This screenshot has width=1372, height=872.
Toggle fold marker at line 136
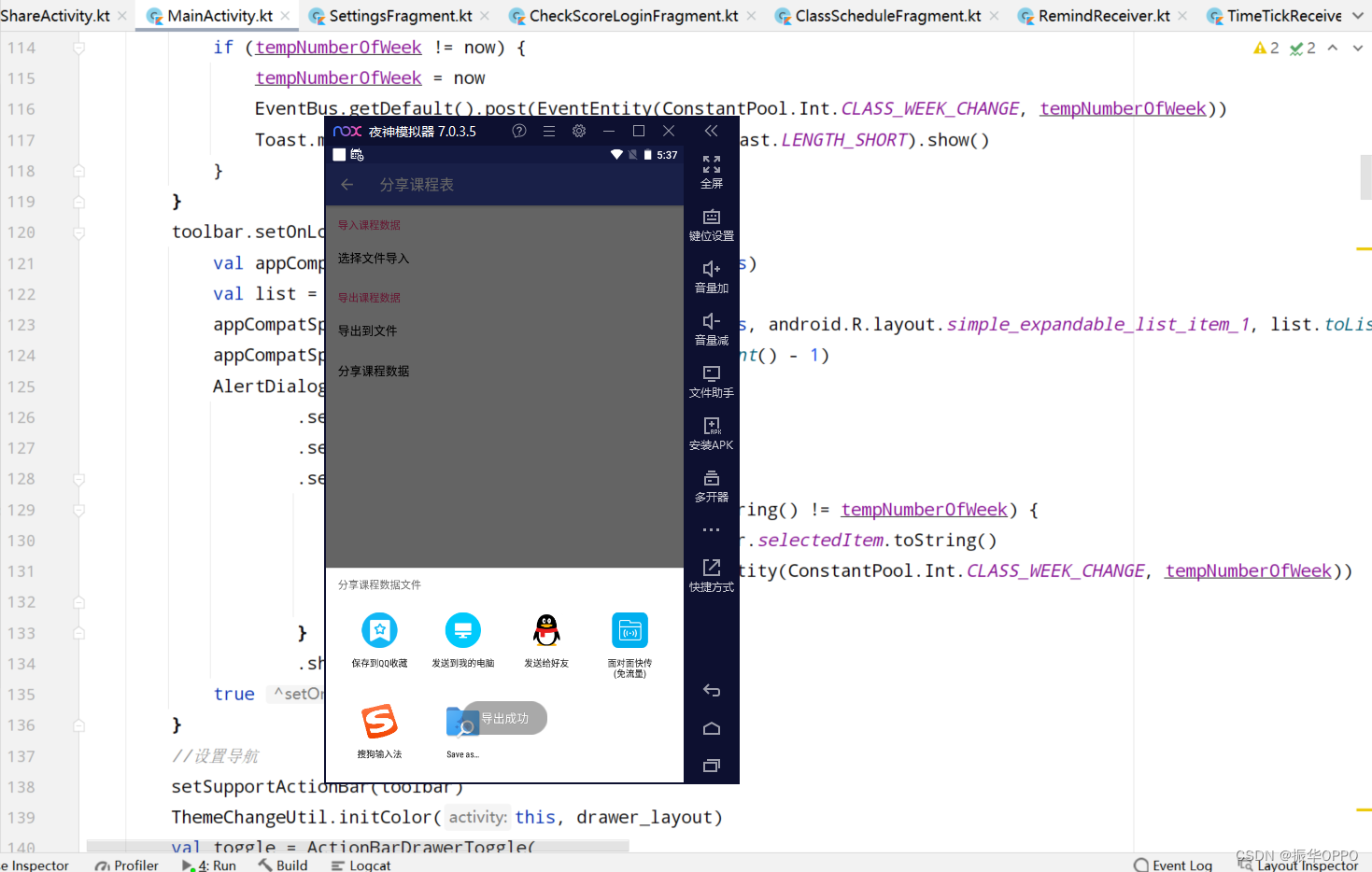(79, 725)
